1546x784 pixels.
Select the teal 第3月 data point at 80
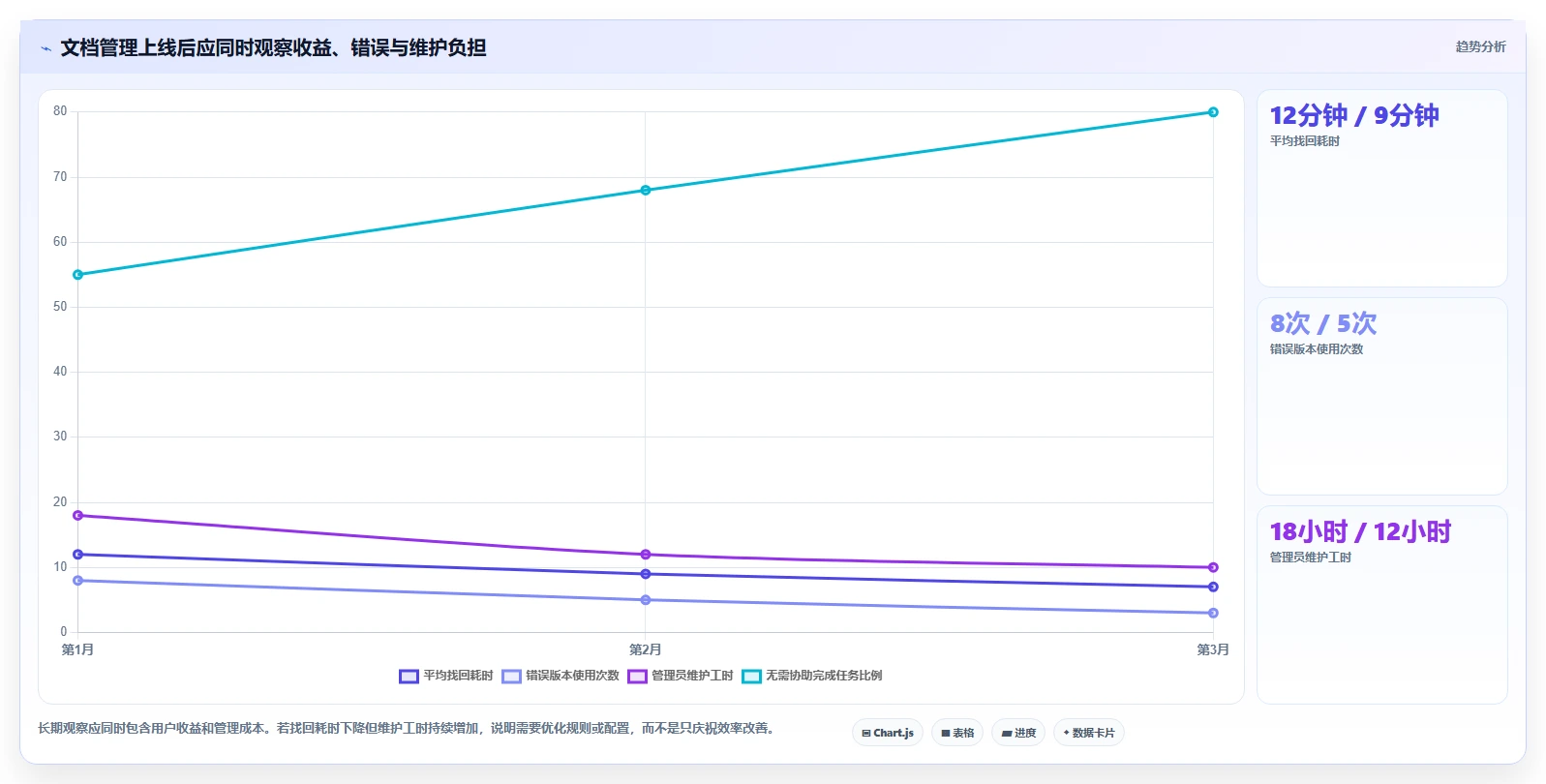[x=1213, y=112]
